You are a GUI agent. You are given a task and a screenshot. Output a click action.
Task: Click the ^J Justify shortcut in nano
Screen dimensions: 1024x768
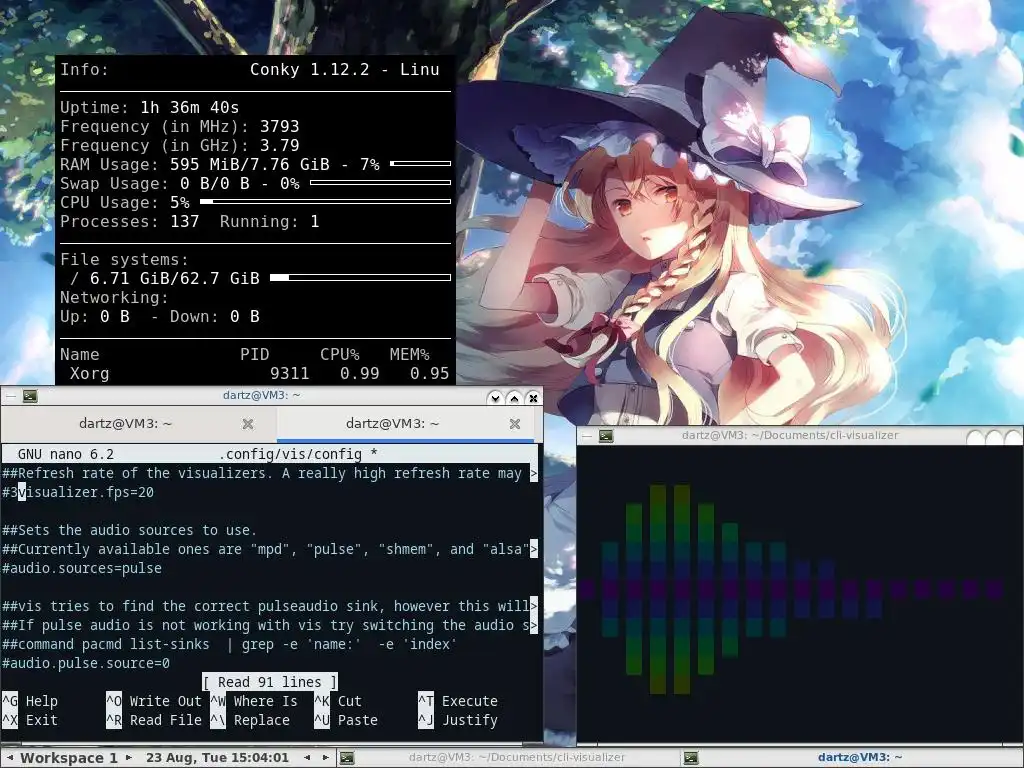[x=458, y=720]
